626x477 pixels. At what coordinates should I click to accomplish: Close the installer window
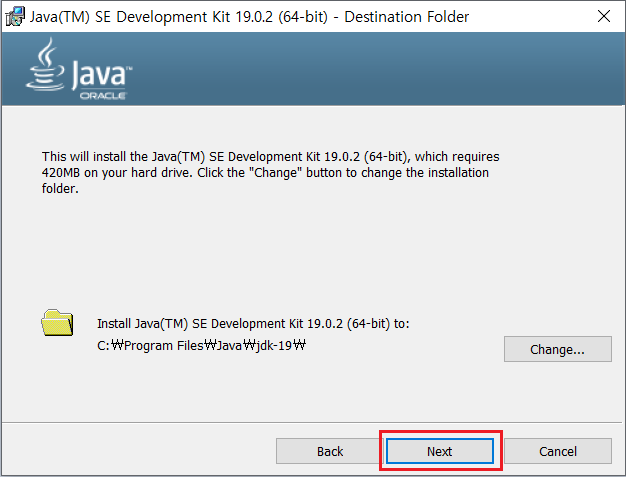coord(604,16)
